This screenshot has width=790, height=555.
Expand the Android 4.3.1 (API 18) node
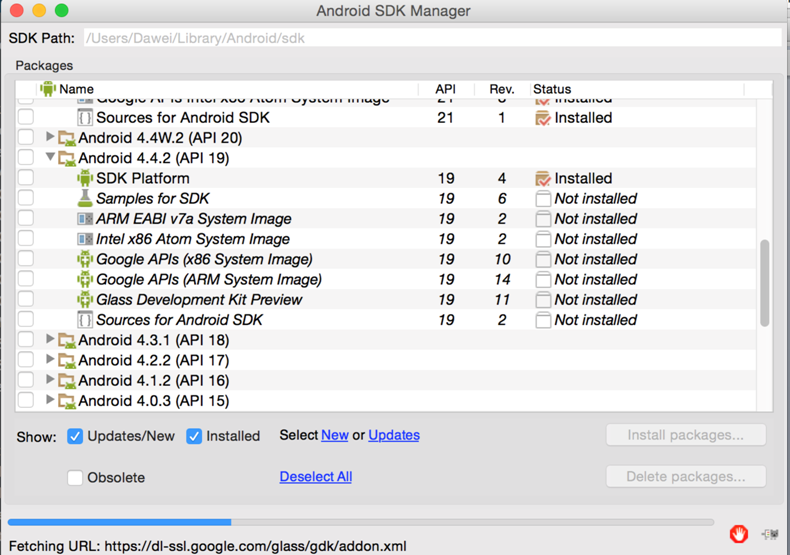[x=49, y=339]
